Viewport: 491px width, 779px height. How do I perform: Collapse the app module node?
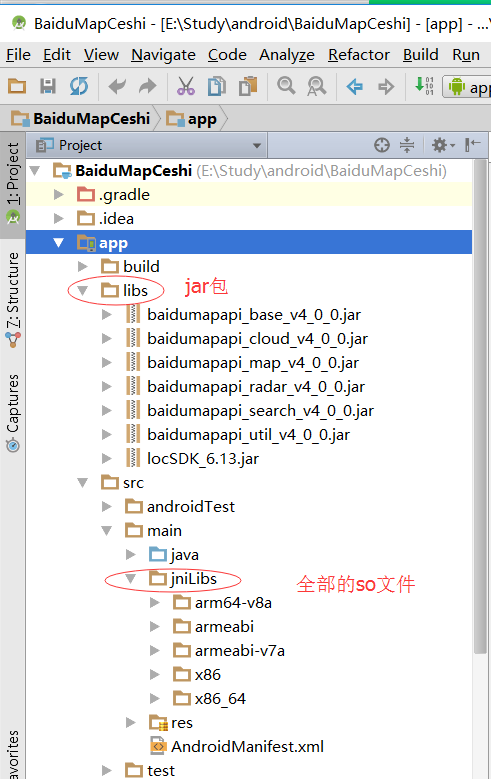point(59,242)
